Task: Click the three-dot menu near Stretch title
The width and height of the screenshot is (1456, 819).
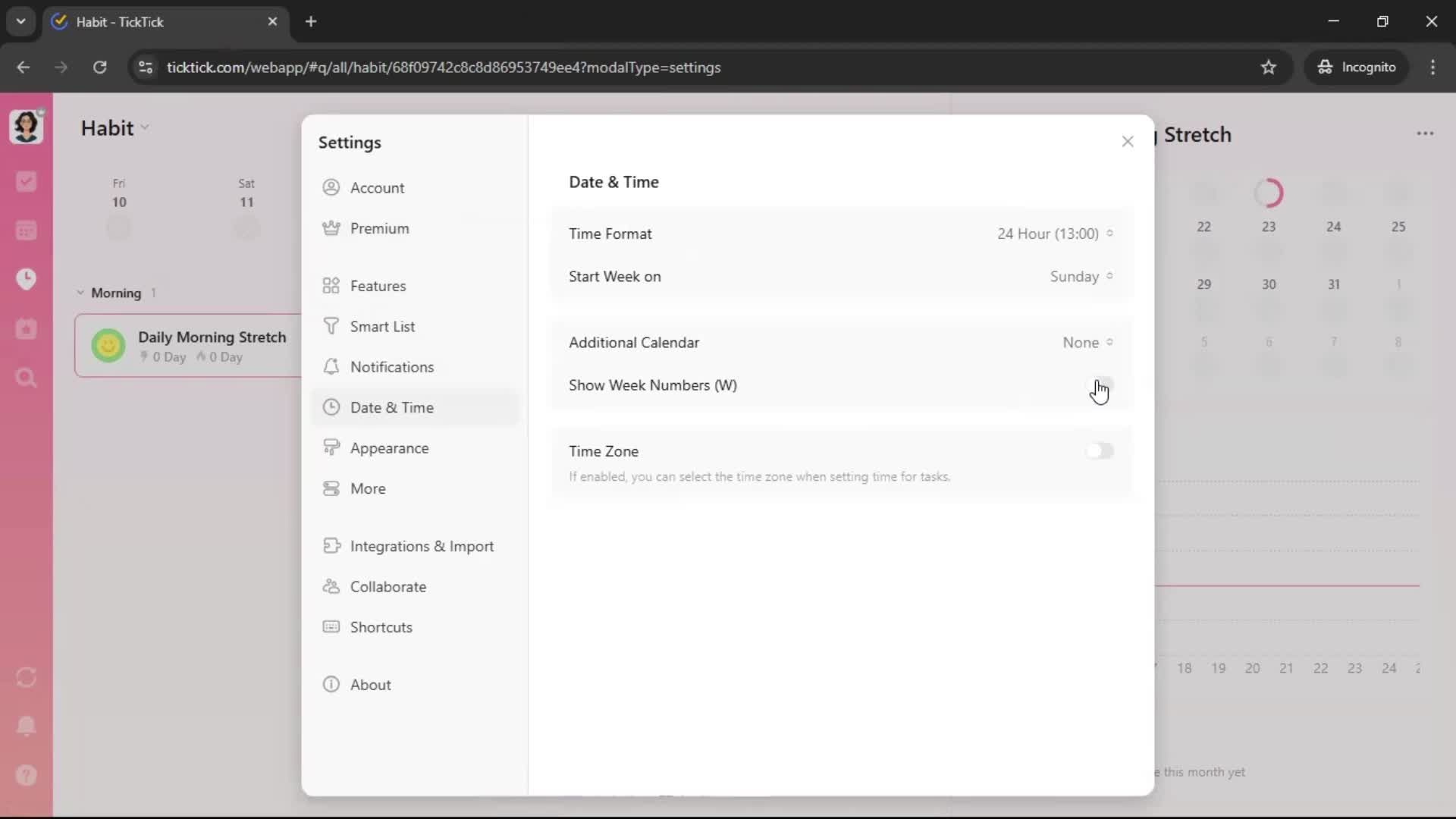Action: (x=1425, y=133)
